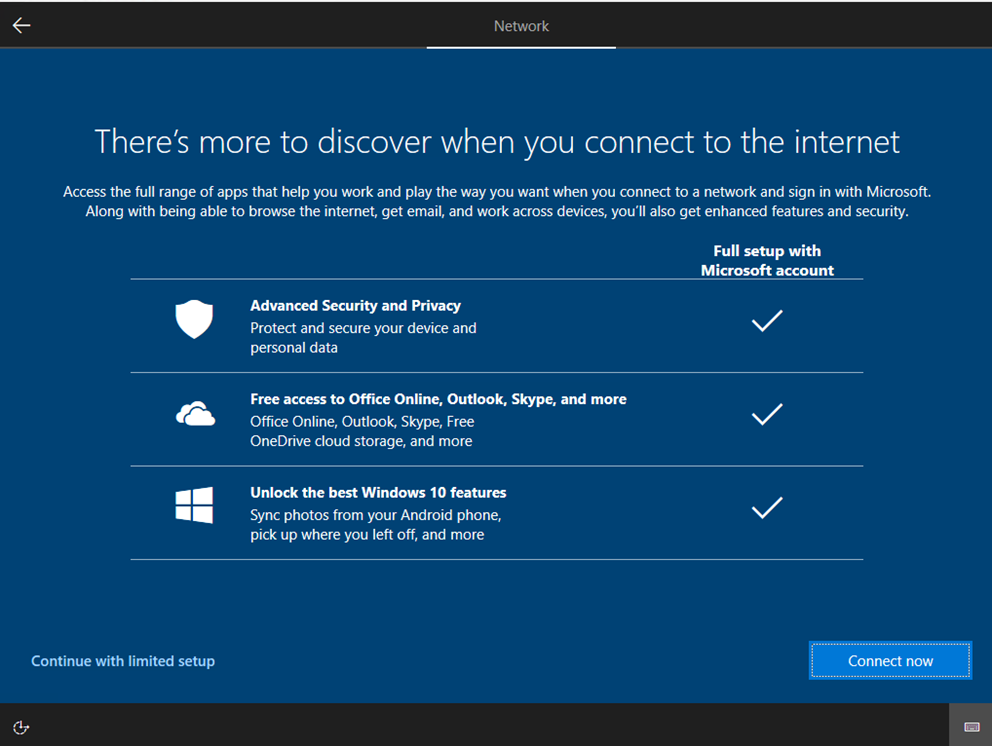Expand the Full setup with Microsoft account column
The width and height of the screenshot is (992, 746).
(766, 260)
